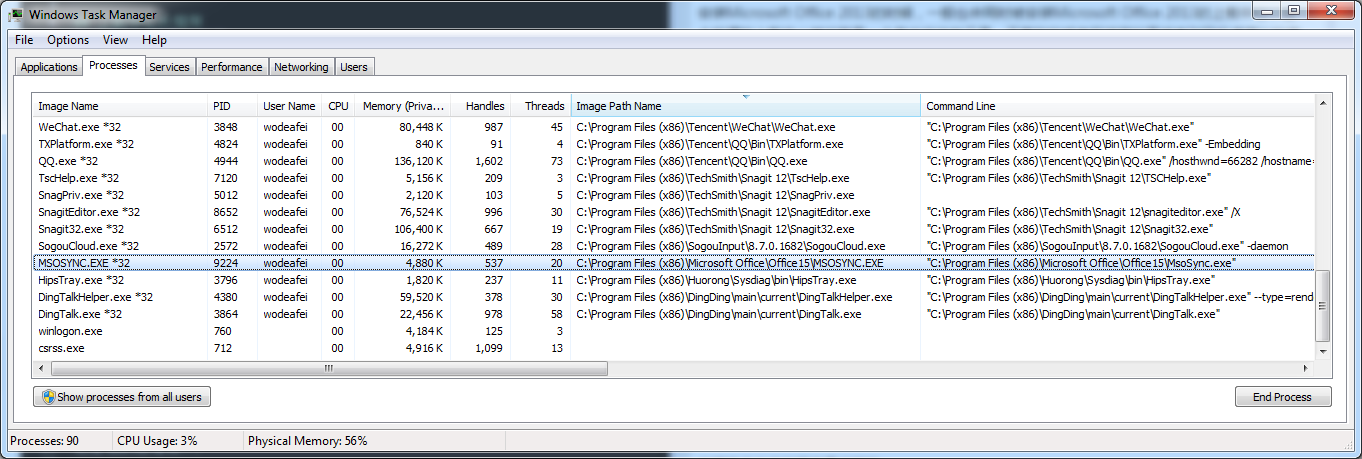Screen dimensions: 1362x459
Task: Click Physical Memory: 56% in status bar
Action: (x=307, y=440)
